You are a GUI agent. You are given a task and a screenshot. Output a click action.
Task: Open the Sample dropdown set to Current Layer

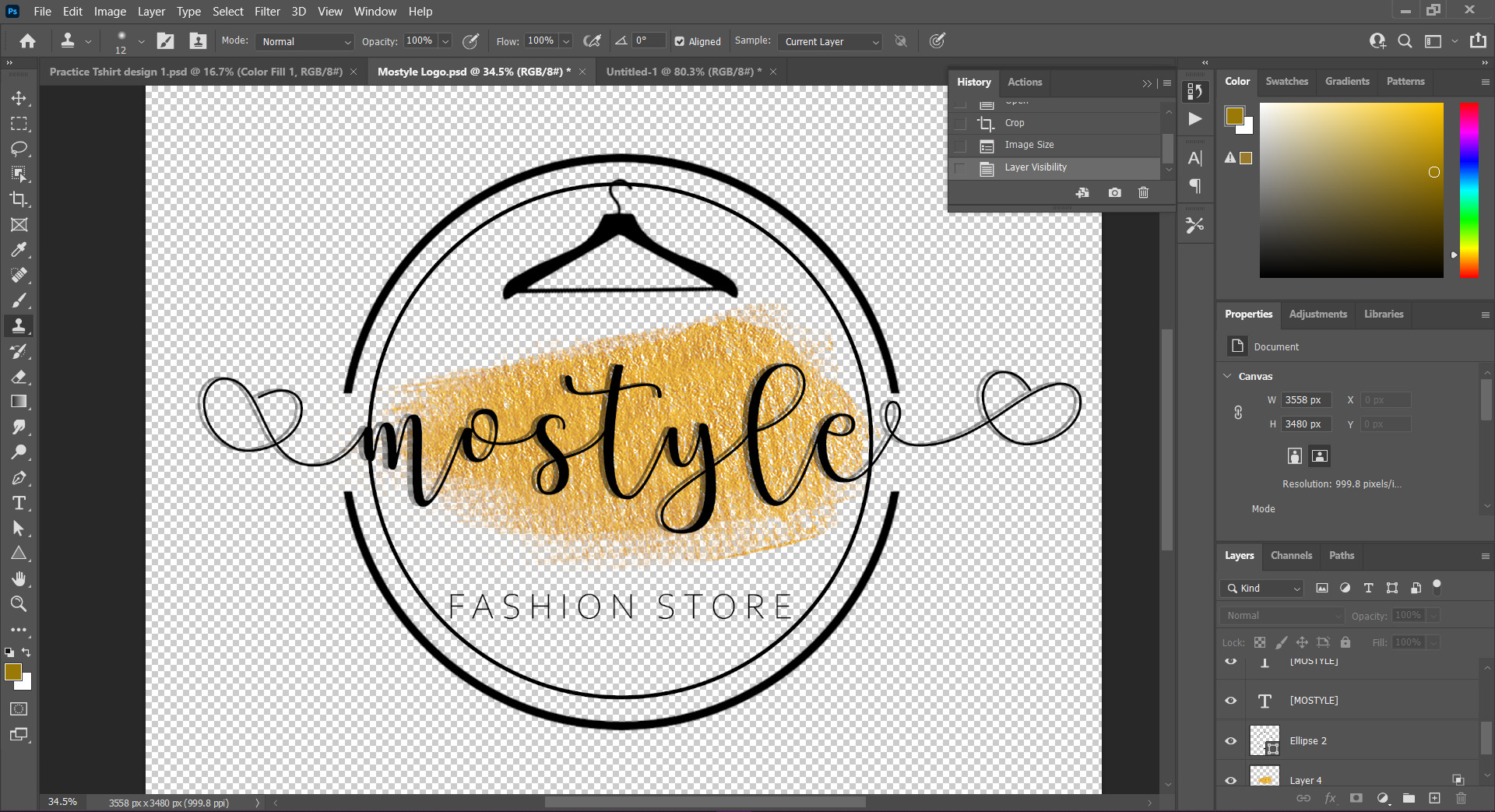(831, 42)
